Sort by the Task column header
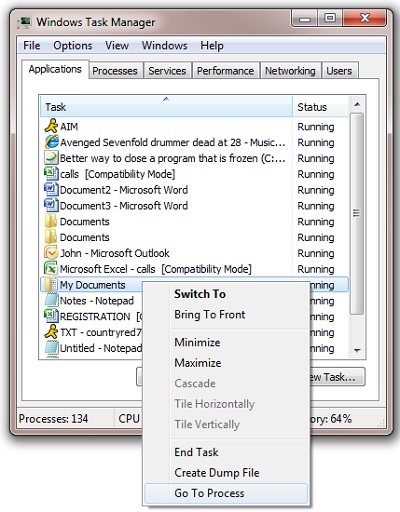 click(x=166, y=107)
